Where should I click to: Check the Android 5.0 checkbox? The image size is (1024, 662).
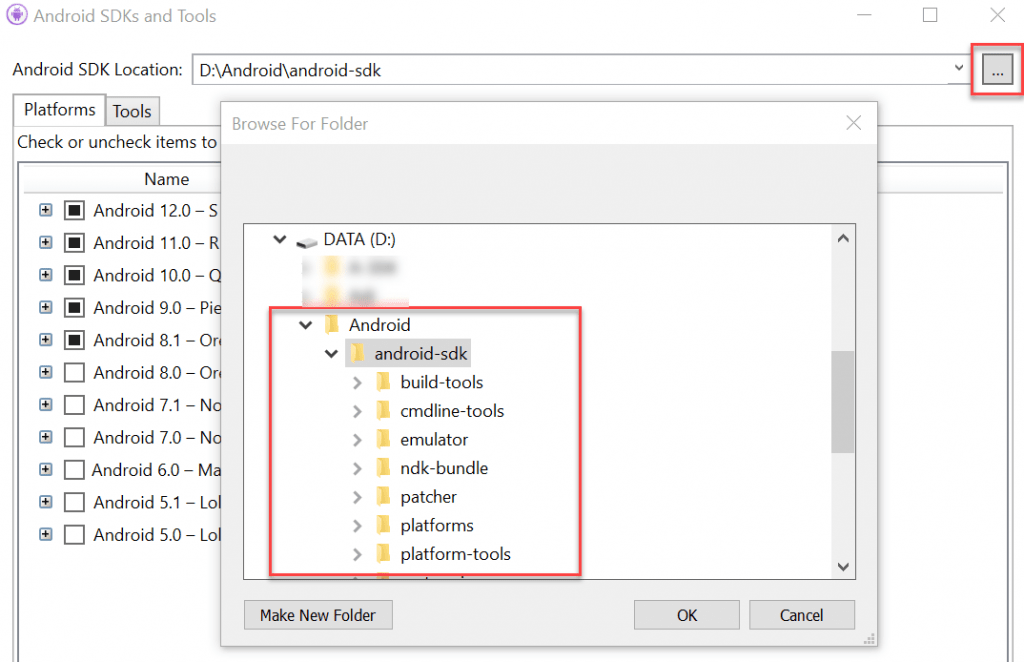[74, 534]
